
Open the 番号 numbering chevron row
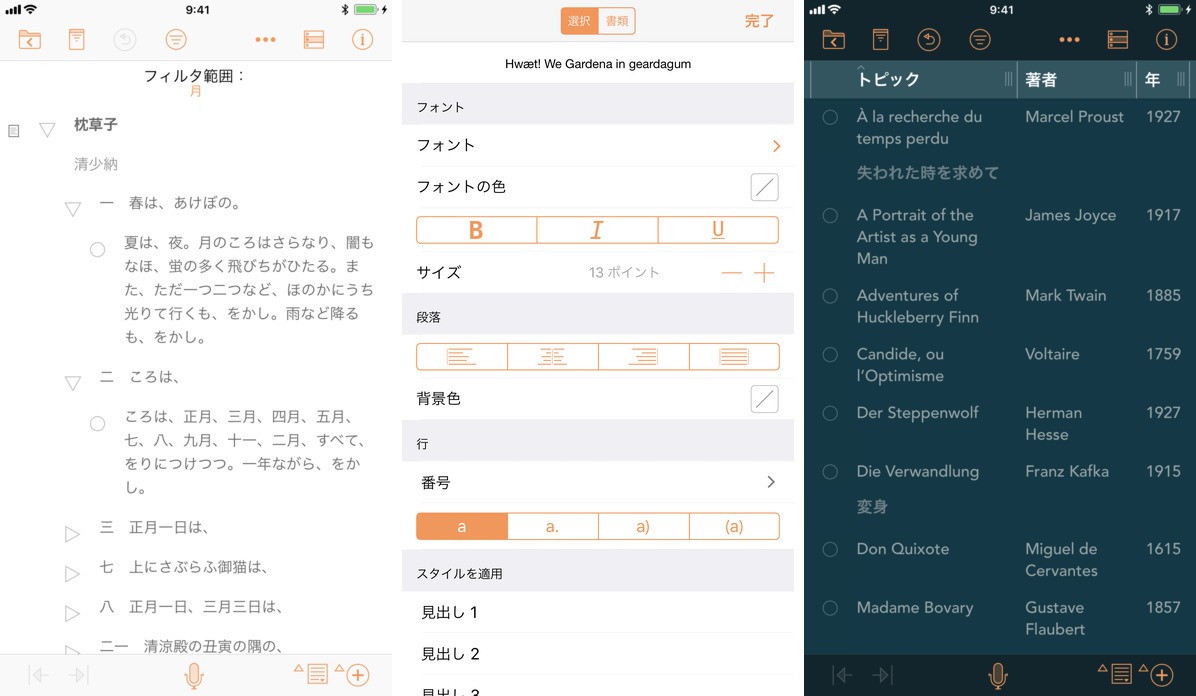click(597, 482)
